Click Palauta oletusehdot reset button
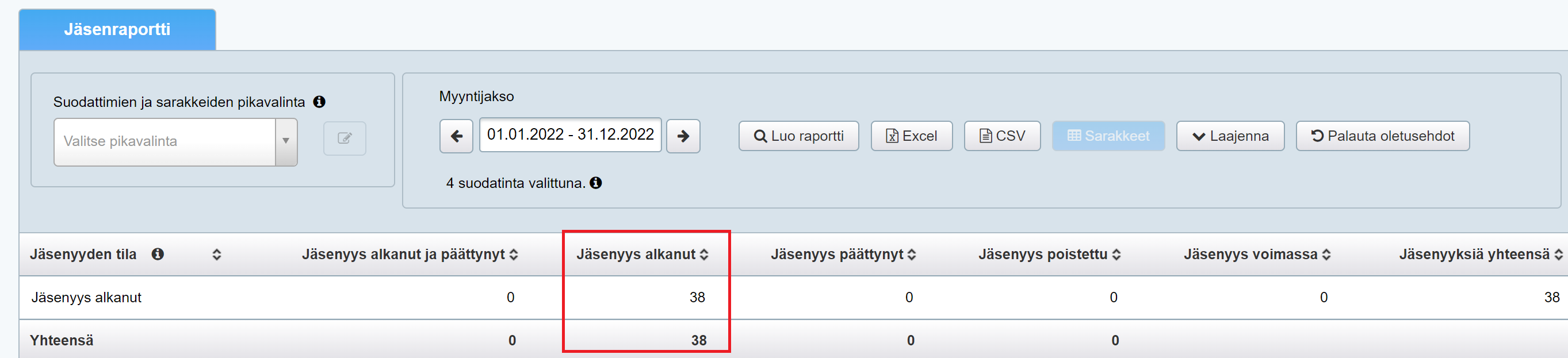Screen dimensions: 1568x358 coord(1382,136)
